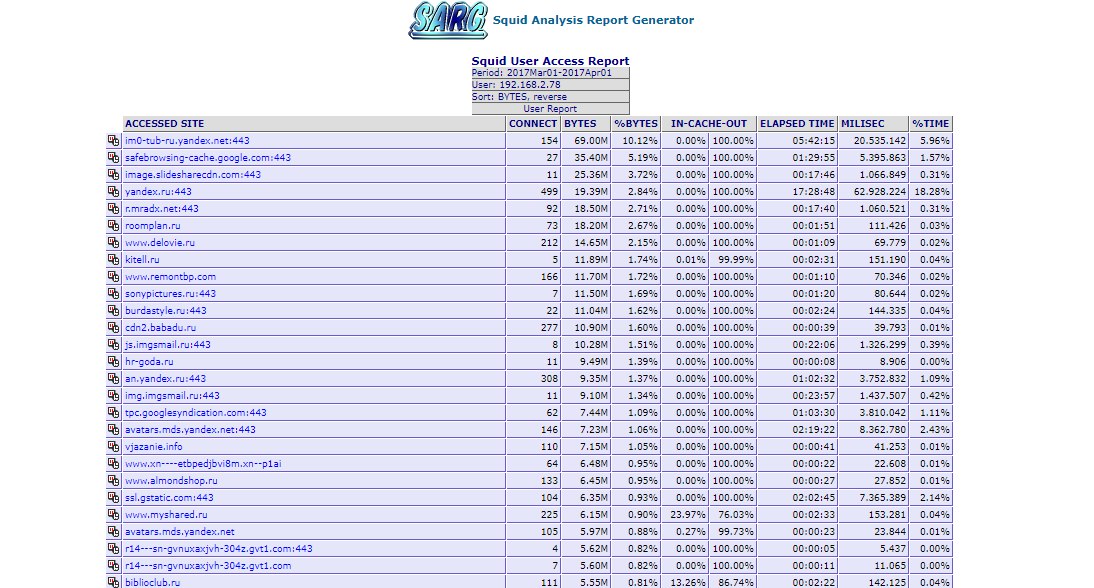Open date/time icon for an.yandex.ru:443
Image resolution: width=1094 pixels, height=588 pixels.
[x=113, y=378]
